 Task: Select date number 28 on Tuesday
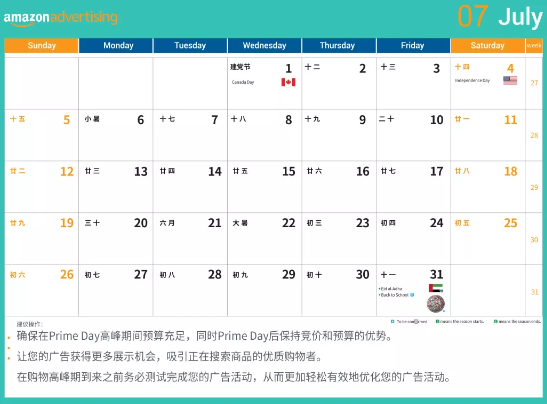point(215,275)
